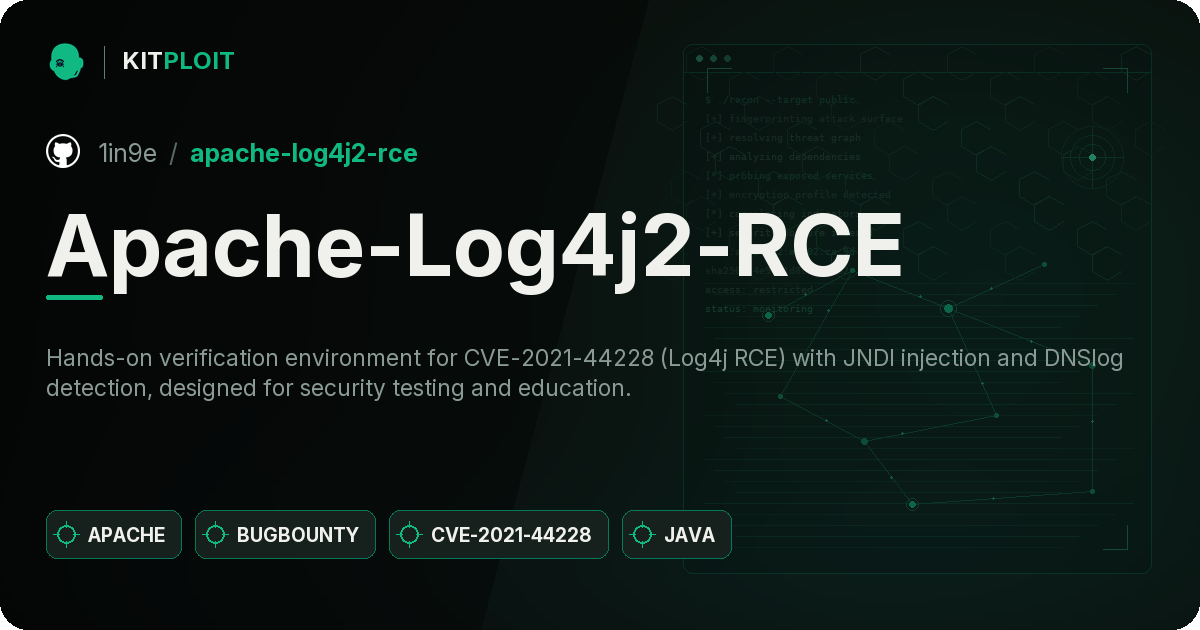Click the CVE-2021-44228 description paragraph

pos(585,373)
